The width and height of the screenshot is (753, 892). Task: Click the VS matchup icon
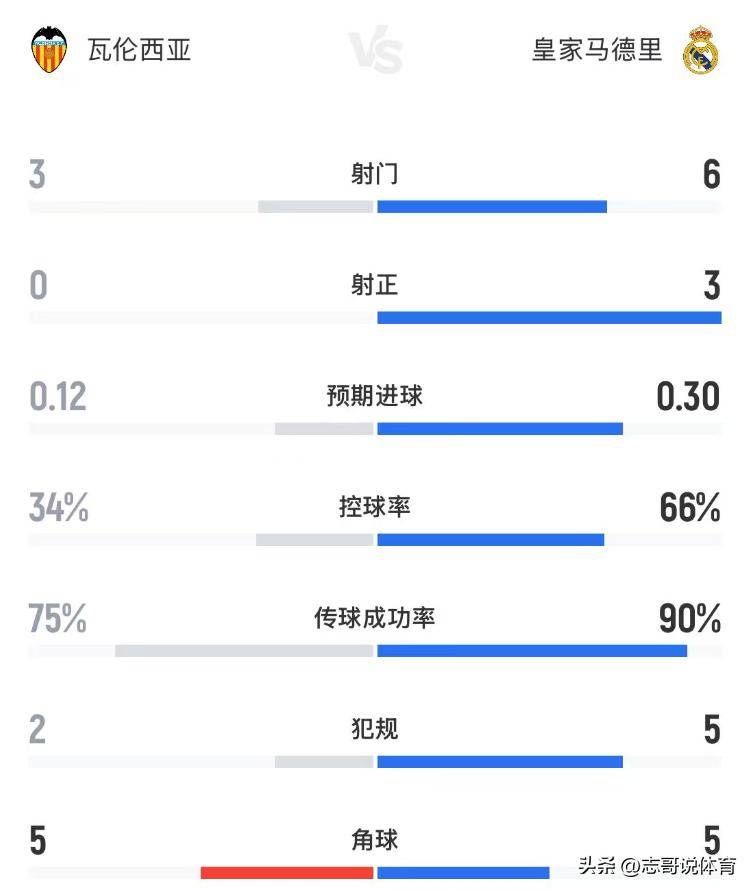tap(375, 51)
